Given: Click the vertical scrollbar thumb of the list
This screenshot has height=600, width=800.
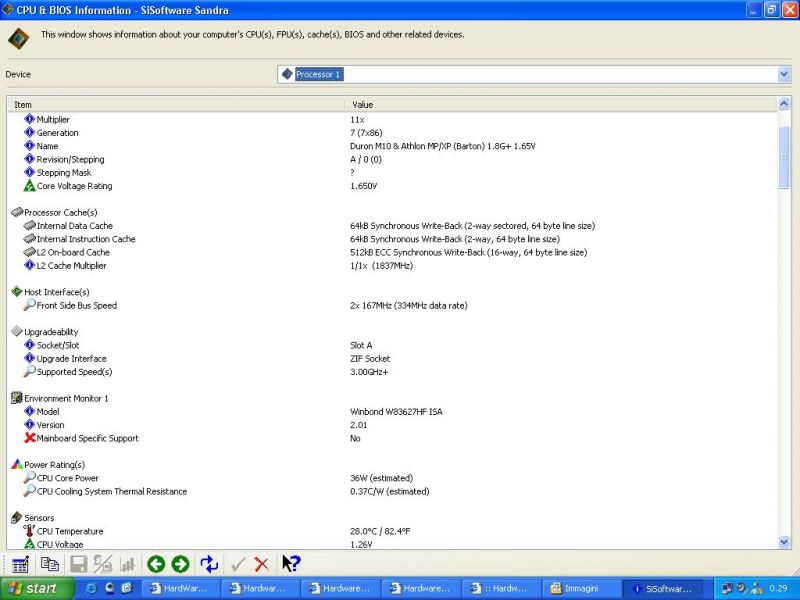Looking at the screenshot, I should tap(784, 157).
